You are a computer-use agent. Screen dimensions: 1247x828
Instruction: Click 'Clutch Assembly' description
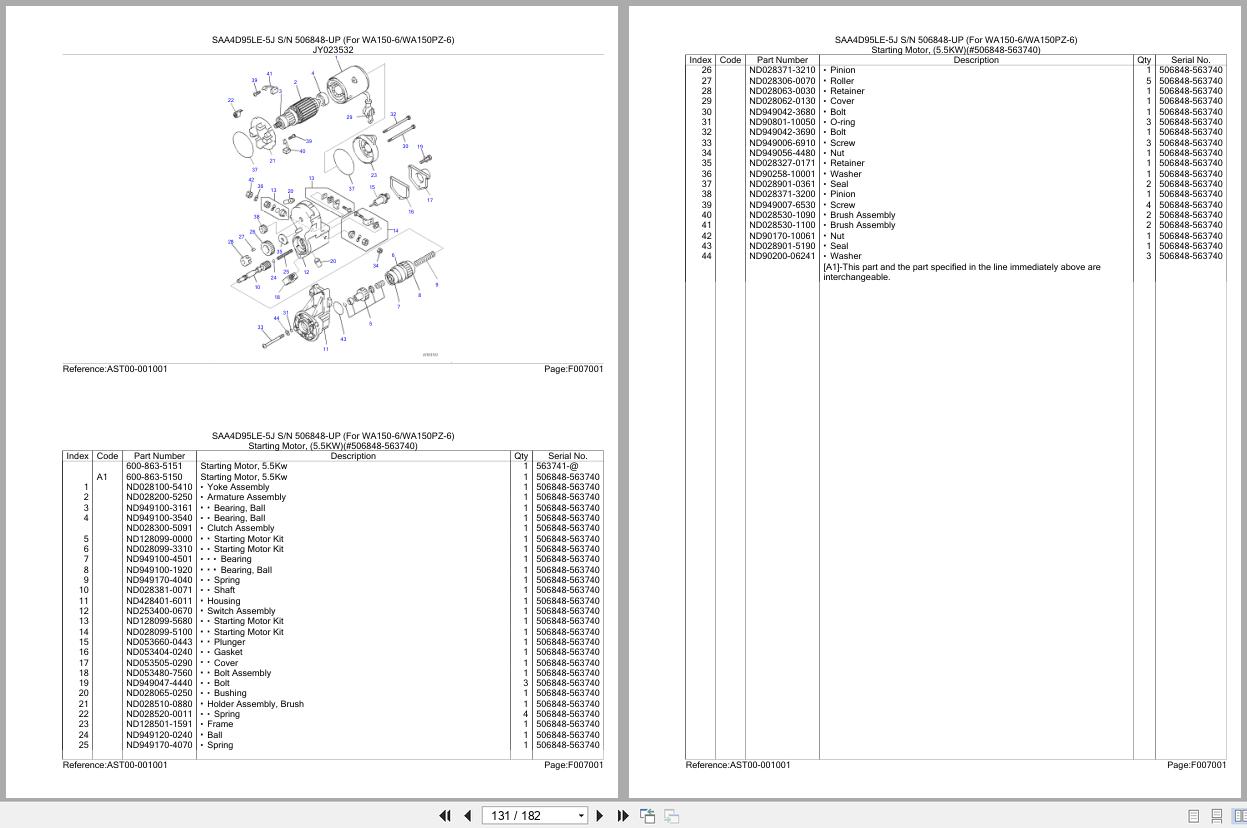(x=240, y=528)
